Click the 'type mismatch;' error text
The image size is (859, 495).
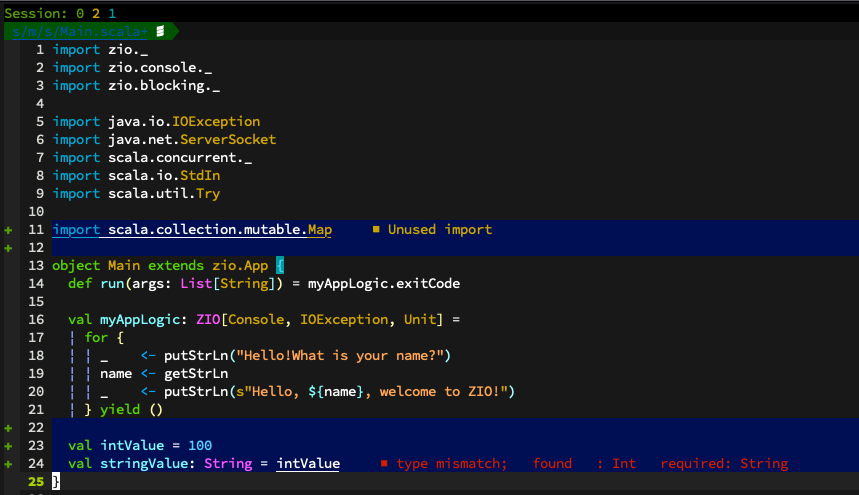point(452,463)
